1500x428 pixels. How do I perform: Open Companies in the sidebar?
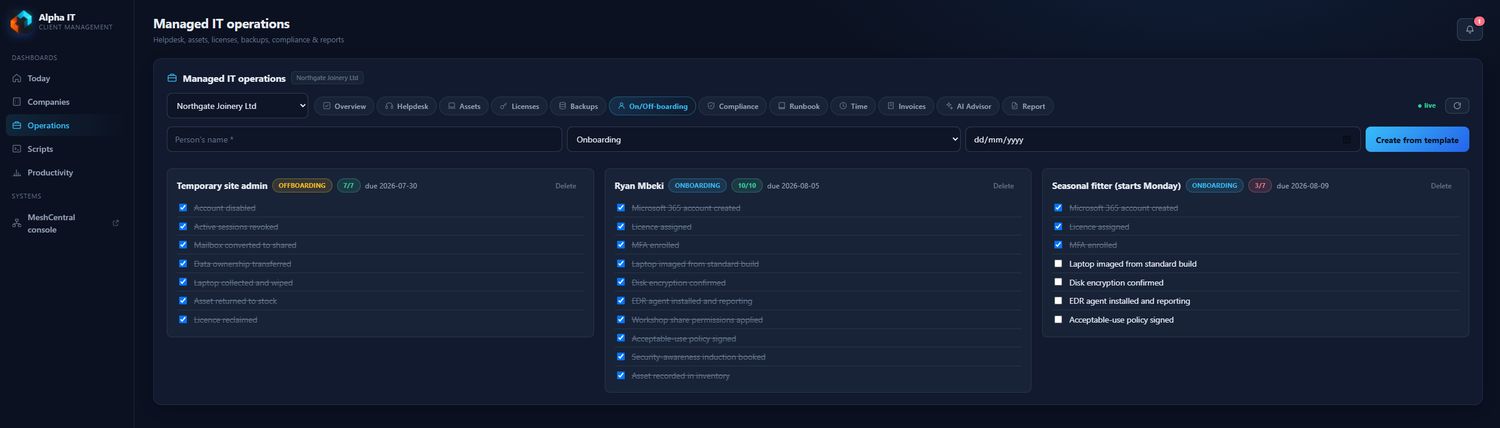click(x=66, y=101)
